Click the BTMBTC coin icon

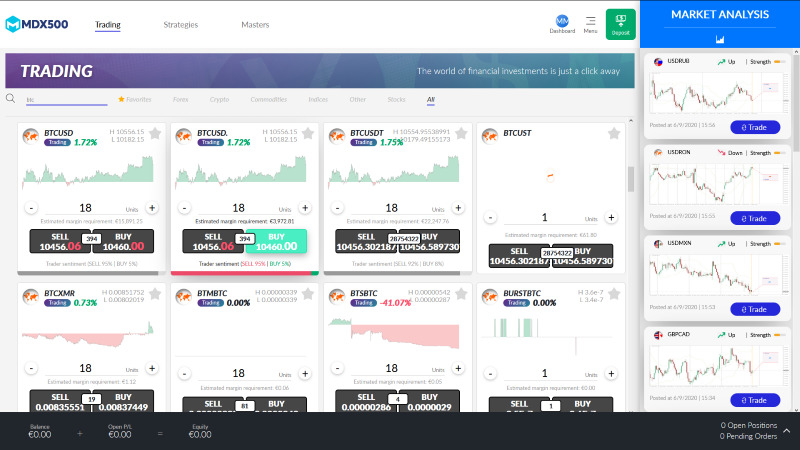click(184, 296)
